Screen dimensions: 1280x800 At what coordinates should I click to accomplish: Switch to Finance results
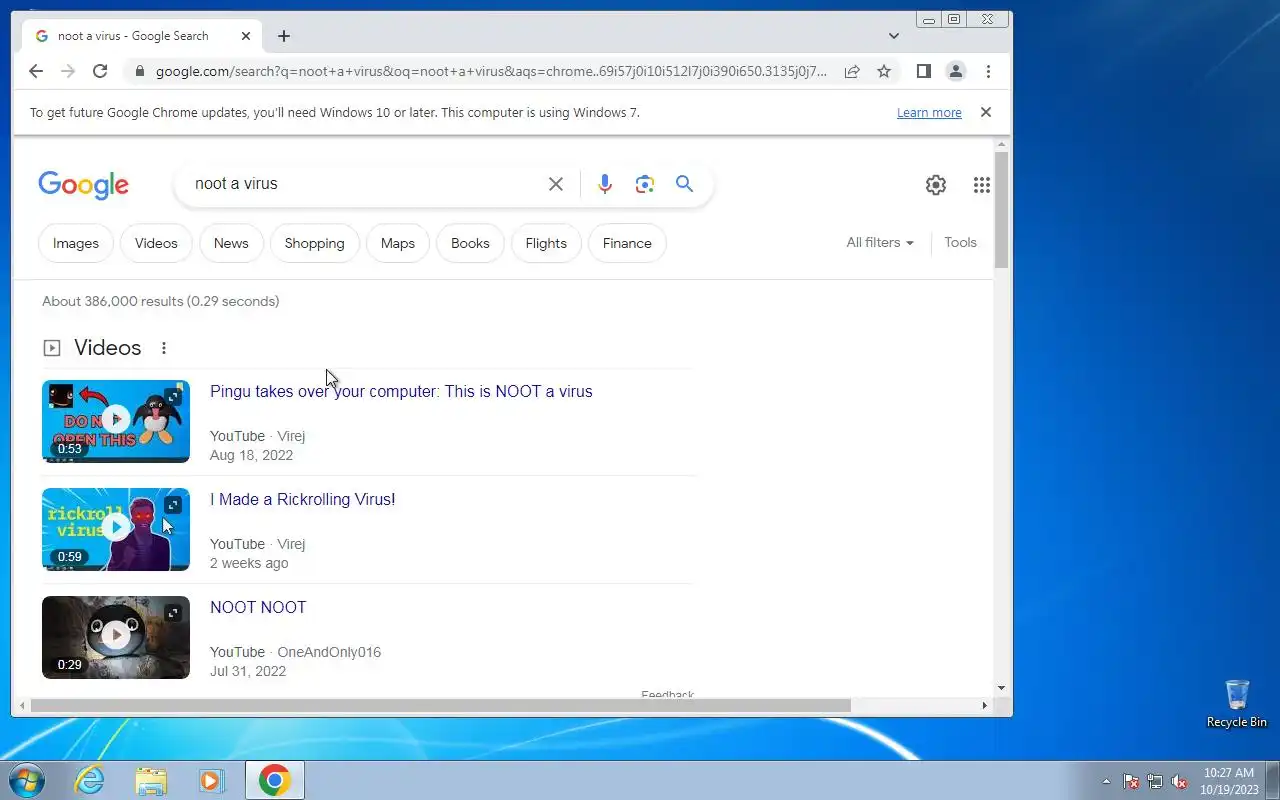pos(627,243)
